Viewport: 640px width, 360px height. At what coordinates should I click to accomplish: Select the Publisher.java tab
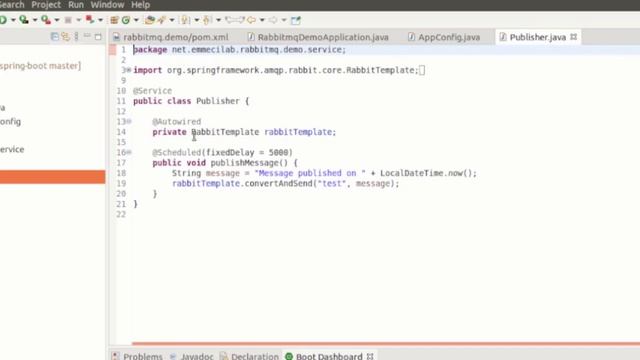538,37
